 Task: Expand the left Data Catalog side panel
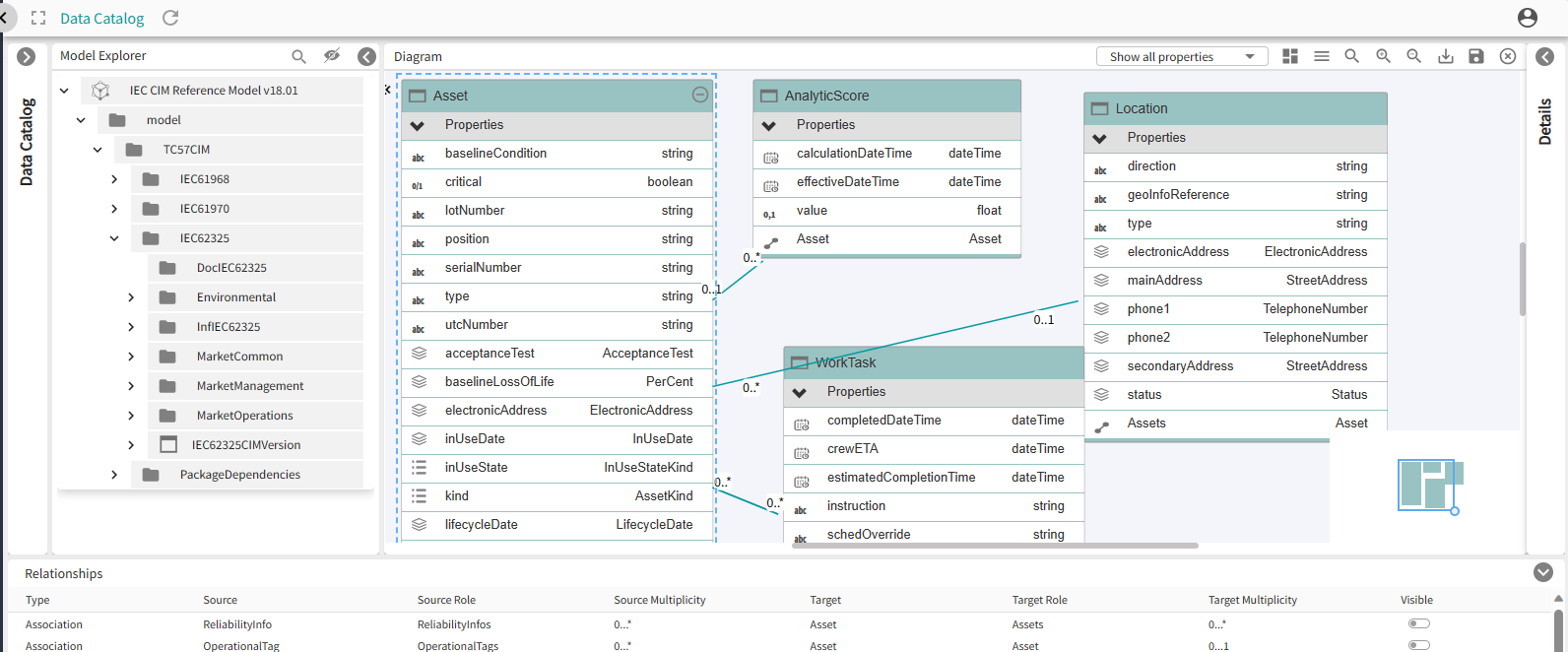(x=27, y=57)
